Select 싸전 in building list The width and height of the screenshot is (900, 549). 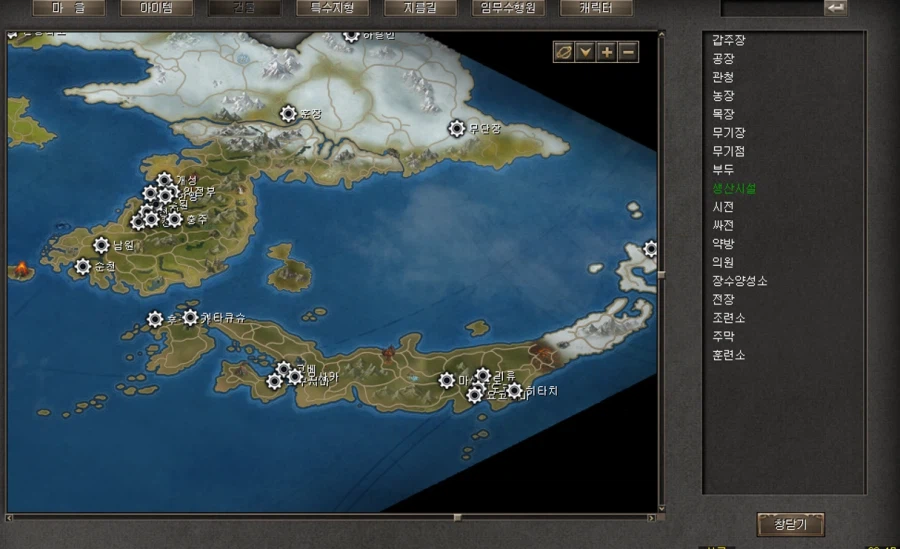pyautogui.click(x=723, y=225)
